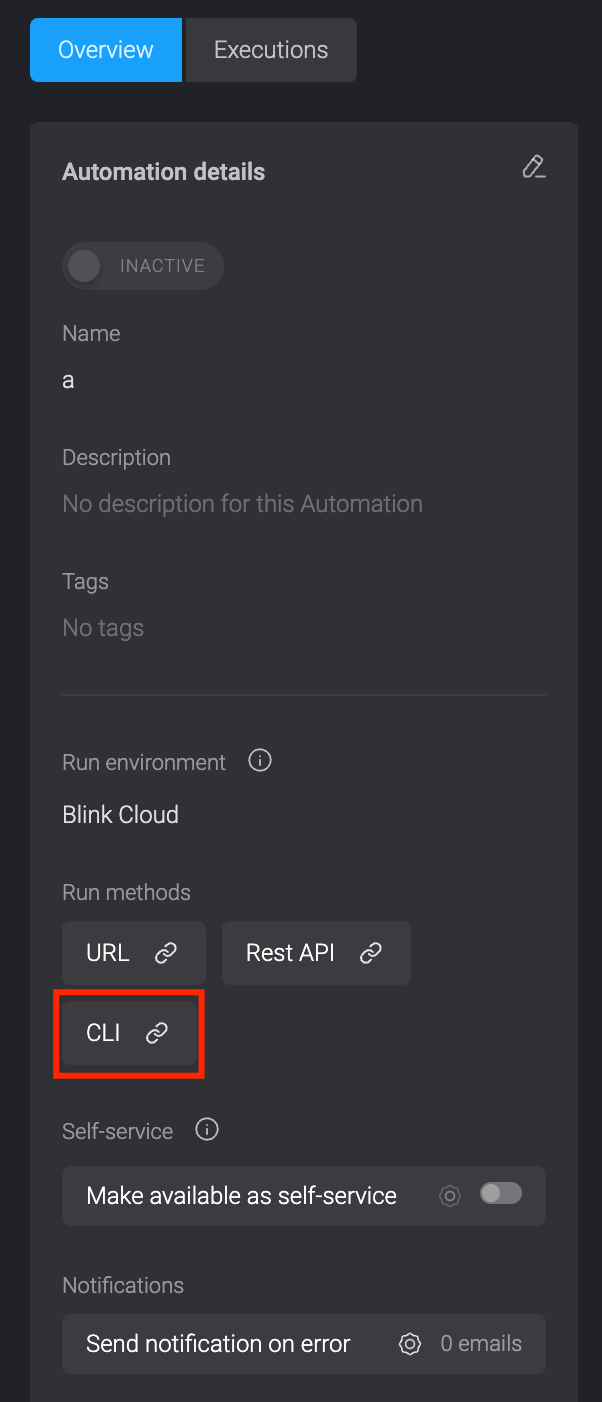Screen dimensions: 602x1402
Task: Click the 'Send notification on error' label
Action: (218, 1344)
